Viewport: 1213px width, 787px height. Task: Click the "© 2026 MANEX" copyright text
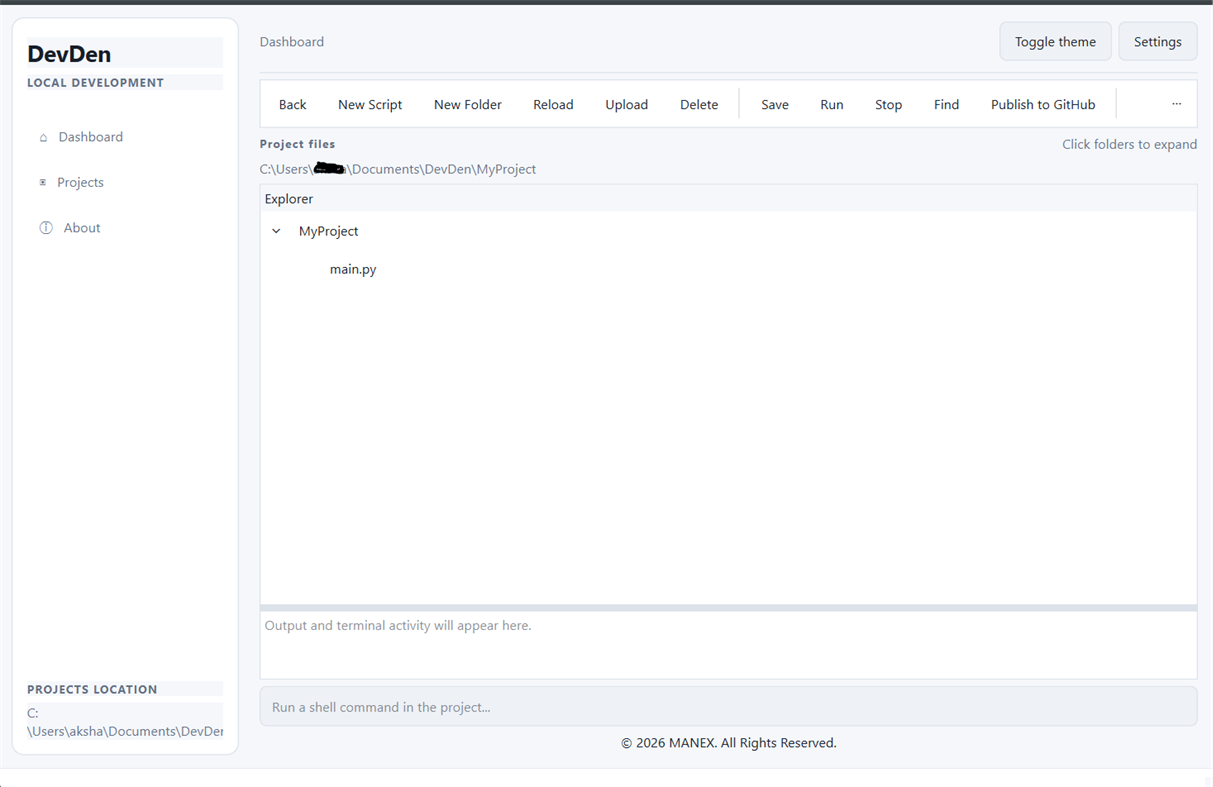728,743
